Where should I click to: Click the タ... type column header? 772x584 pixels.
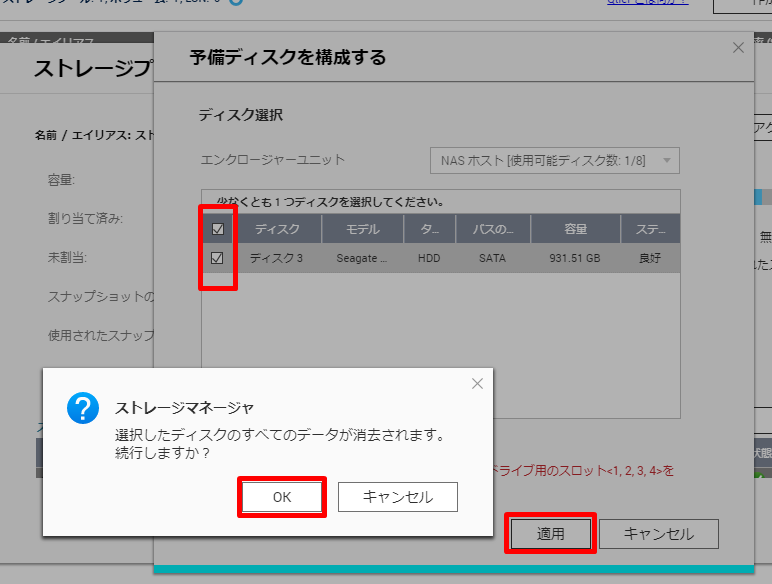pos(428,229)
